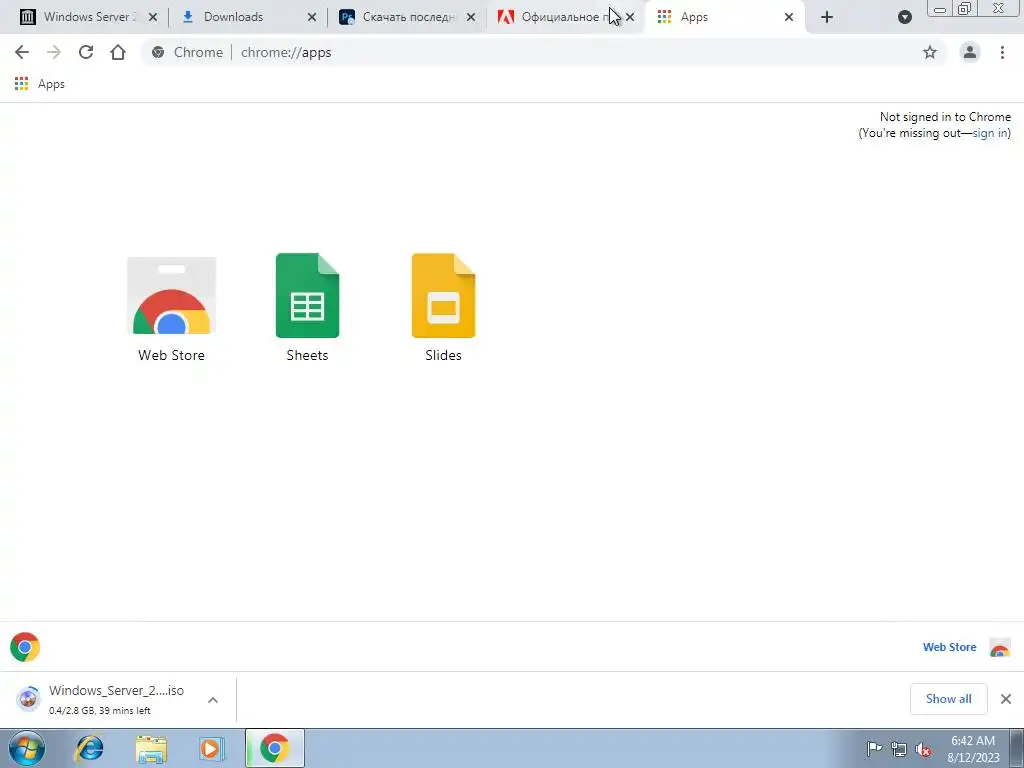The width and height of the screenshot is (1024, 768).
Task: Click 0.4/2.8 GB download status text
Action: (x=99, y=711)
